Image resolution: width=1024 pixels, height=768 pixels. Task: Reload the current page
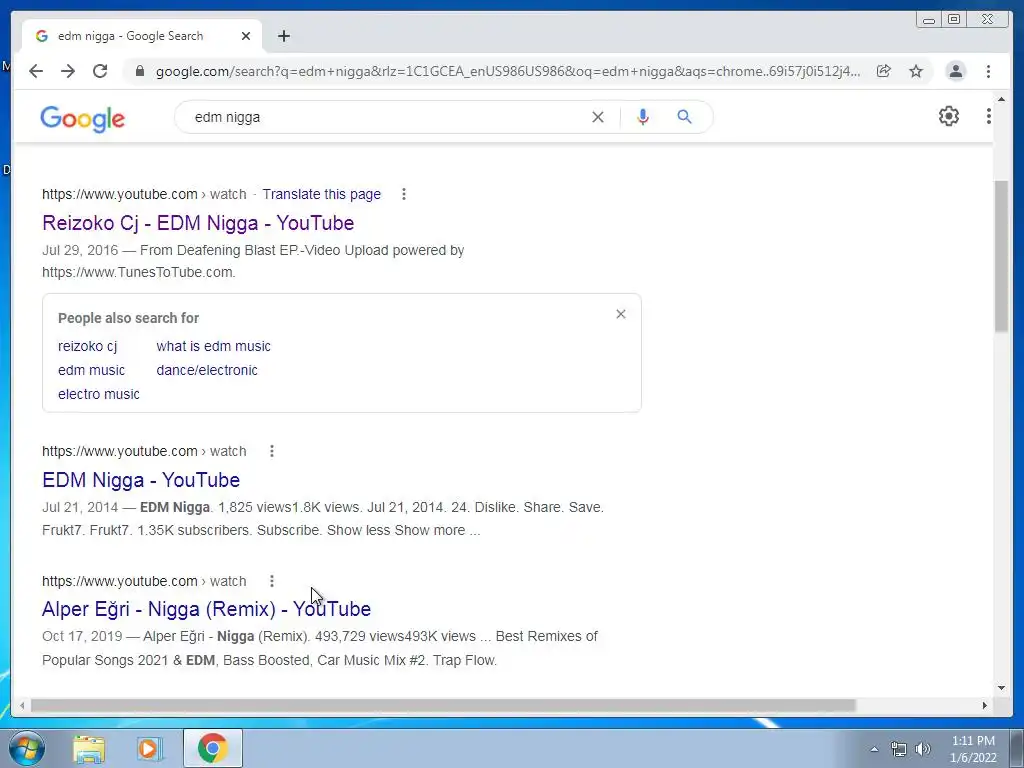click(x=100, y=71)
